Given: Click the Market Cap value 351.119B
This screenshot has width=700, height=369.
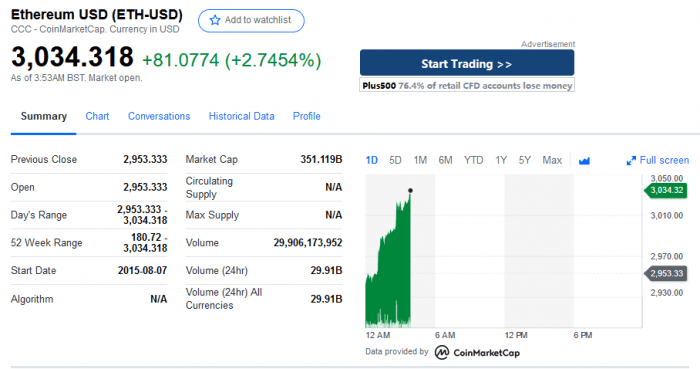Looking at the screenshot, I should [321, 159].
